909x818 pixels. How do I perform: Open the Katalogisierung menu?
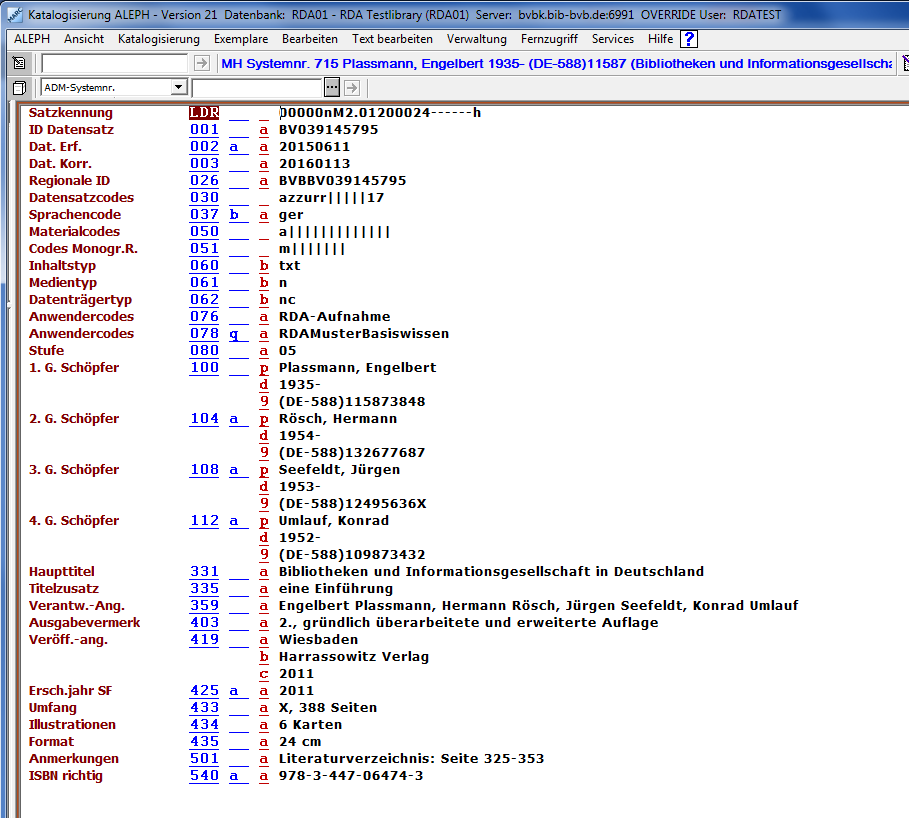[x=159, y=39]
